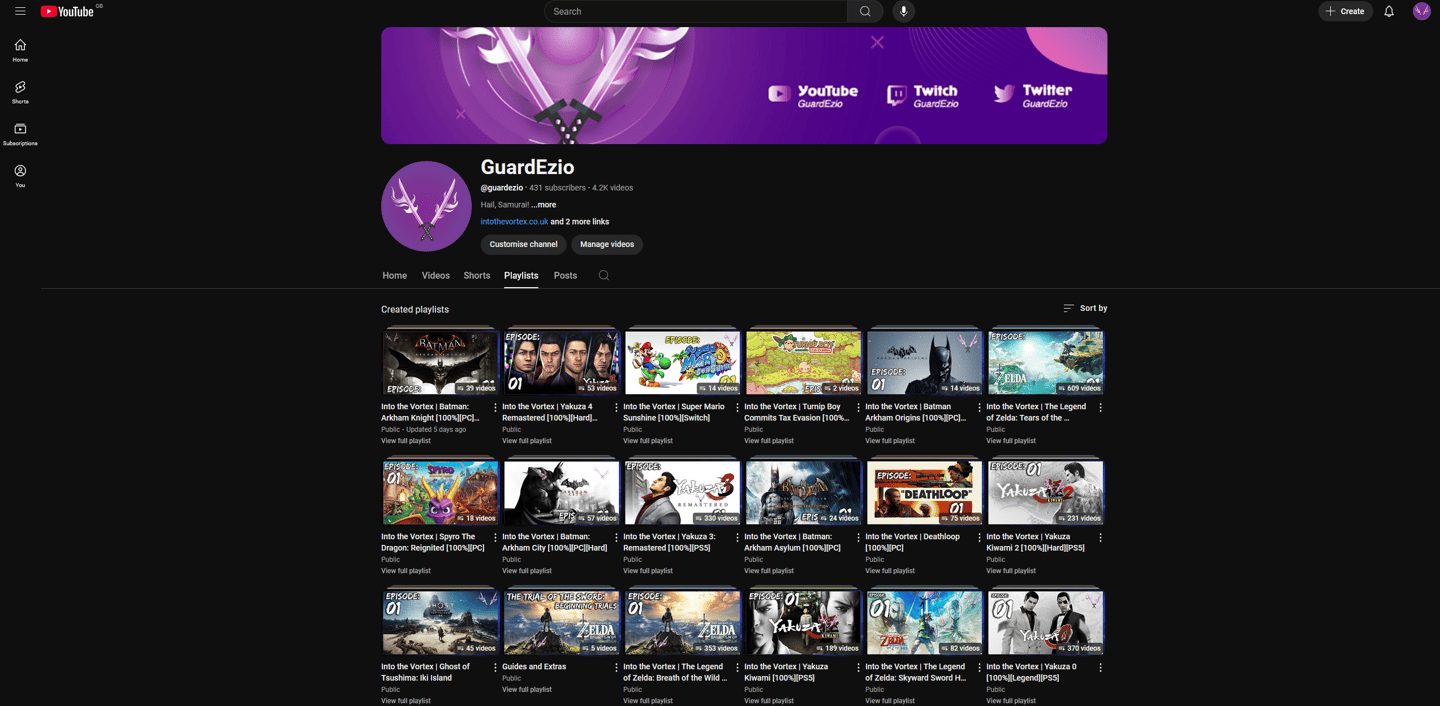The width and height of the screenshot is (1440, 706).
Task: Select the Playlists tab
Action: (521, 275)
